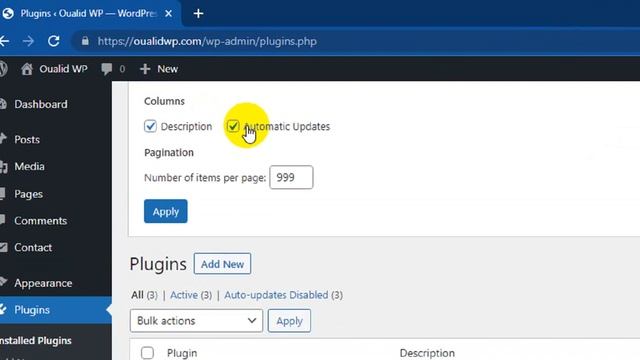Click the Pages sidebar icon
This screenshot has width=640, height=360.
click(2, 193)
